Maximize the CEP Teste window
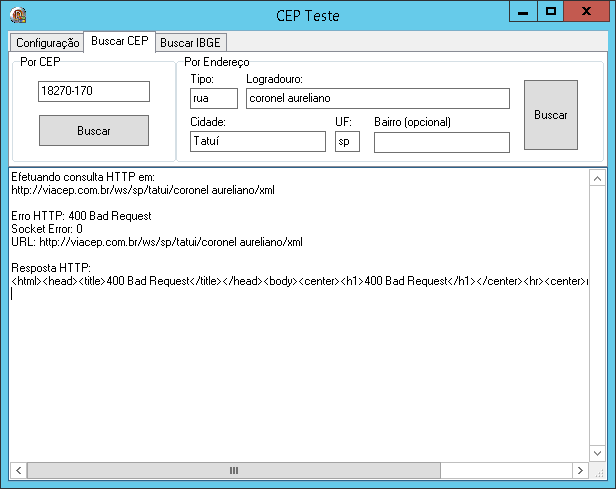This screenshot has height=489, width=616. [551, 11]
